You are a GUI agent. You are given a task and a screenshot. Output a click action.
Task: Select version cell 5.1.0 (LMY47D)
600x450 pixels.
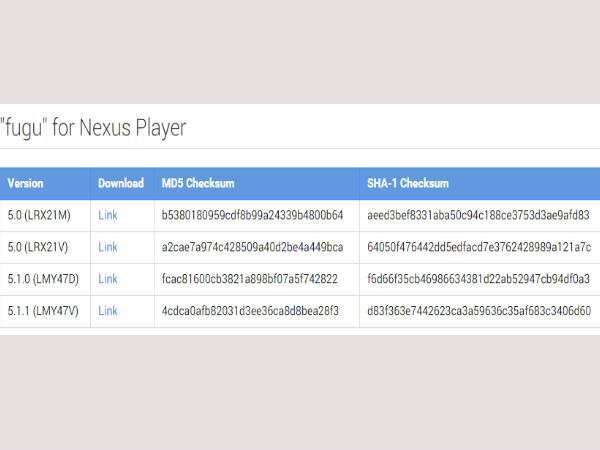coord(43,279)
